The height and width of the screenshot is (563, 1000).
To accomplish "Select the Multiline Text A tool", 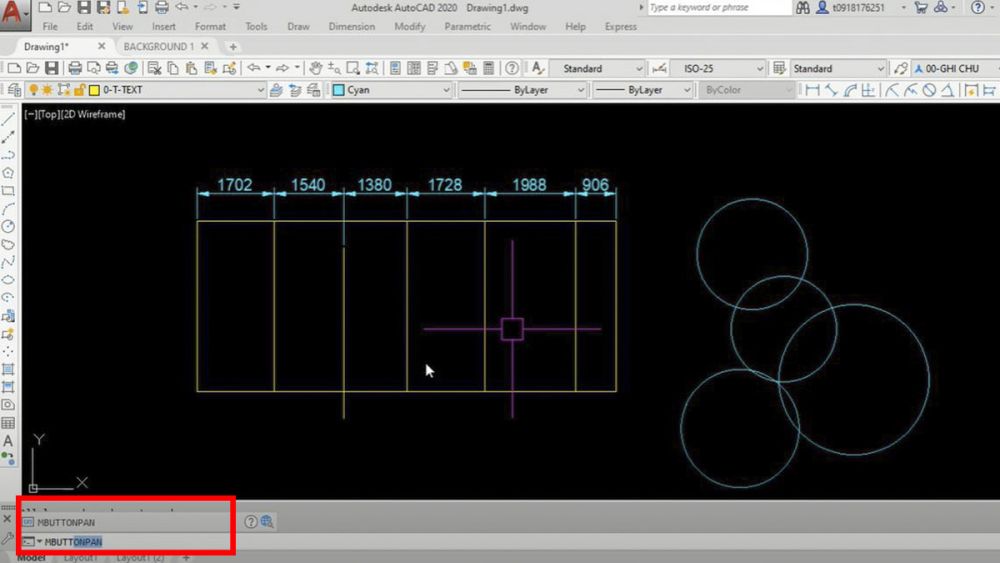I will tap(8, 441).
